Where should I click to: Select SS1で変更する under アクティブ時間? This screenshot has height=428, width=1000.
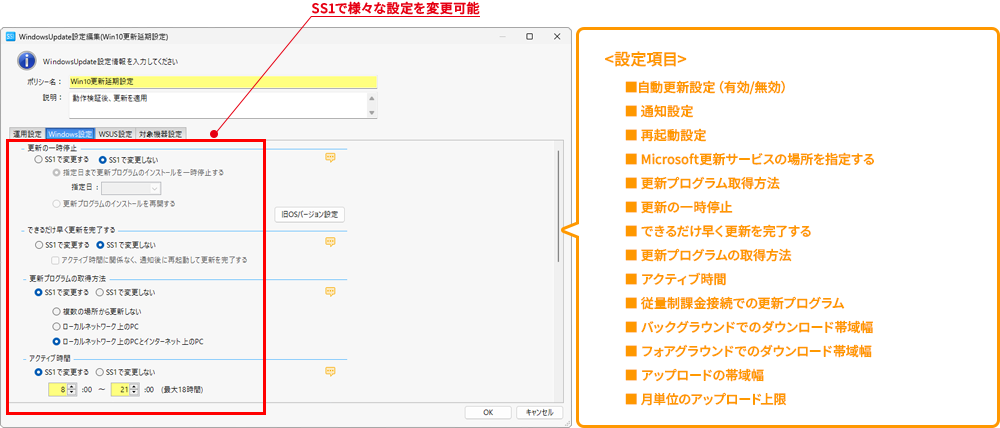click(62, 372)
